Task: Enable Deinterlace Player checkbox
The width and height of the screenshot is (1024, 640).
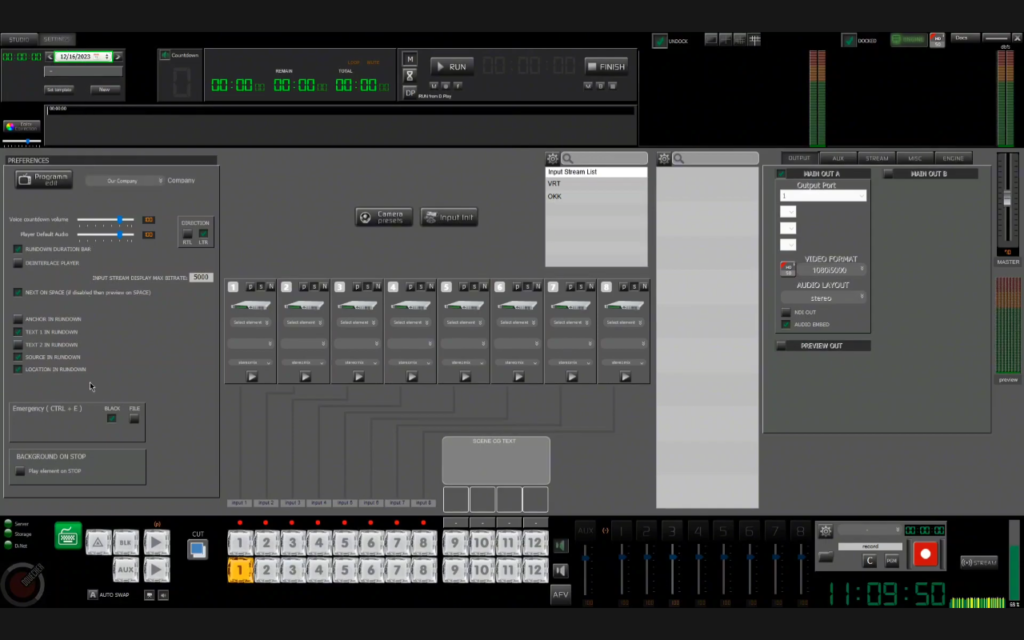Action: pyautogui.click(x=18, y=263)
